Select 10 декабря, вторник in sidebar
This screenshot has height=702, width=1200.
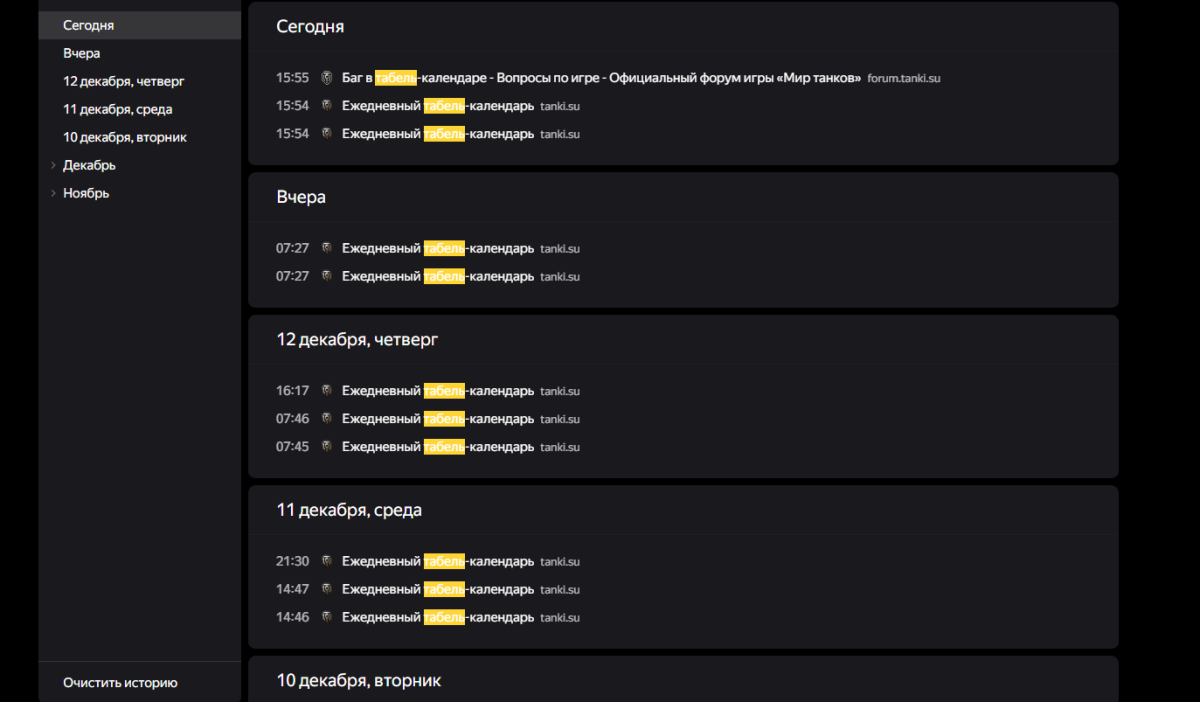[x=124, y=137]
